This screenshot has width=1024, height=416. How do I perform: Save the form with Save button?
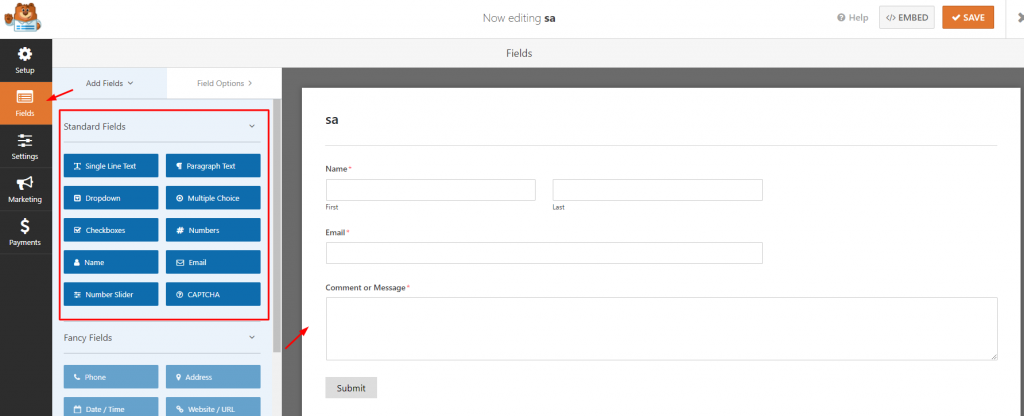click(x=968, y=18)
